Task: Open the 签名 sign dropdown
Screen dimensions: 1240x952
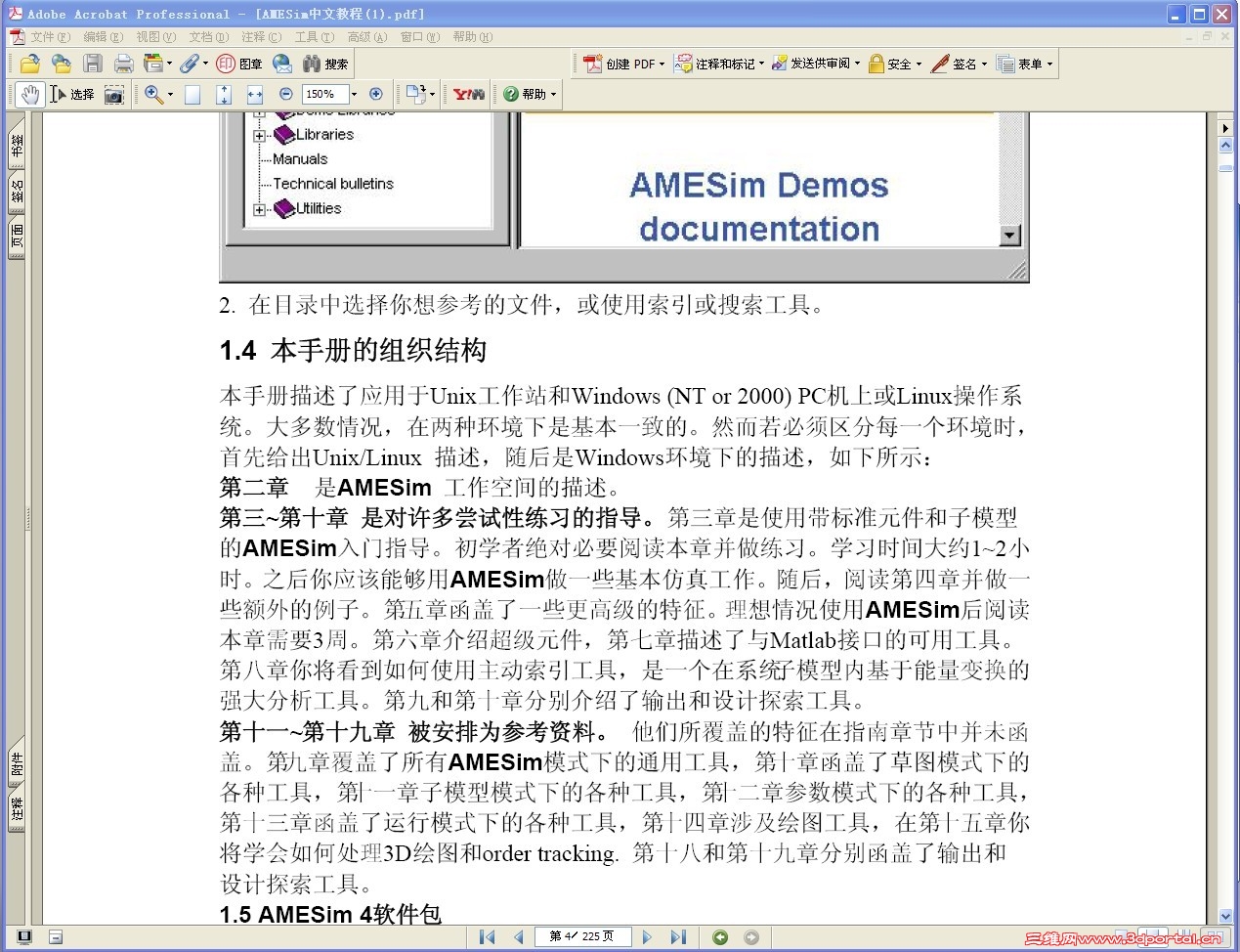Action: click(959, 64)
